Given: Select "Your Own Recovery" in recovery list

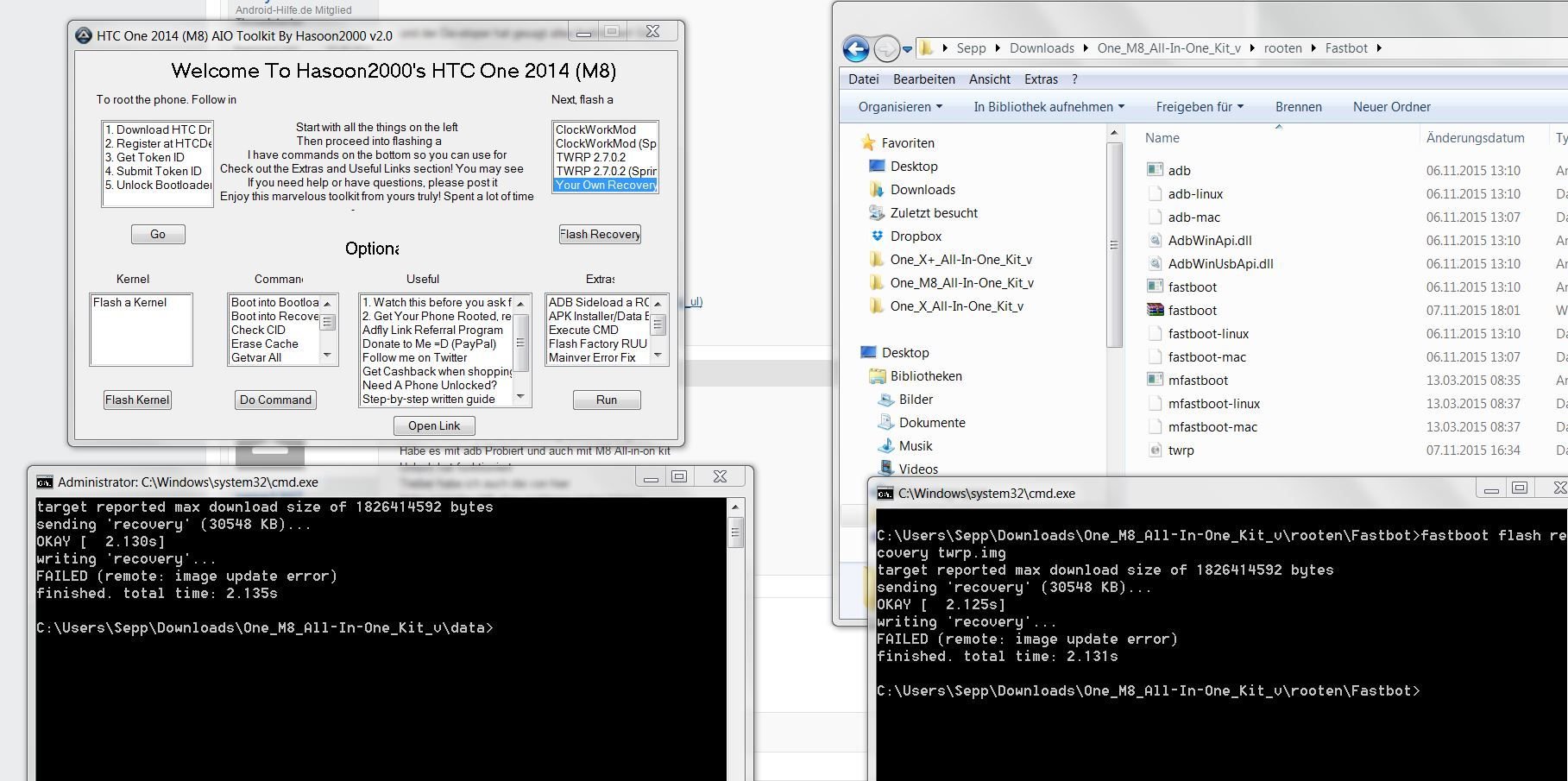Looking at the screenshot, I should pyautogui.click(x=606, y=185).
